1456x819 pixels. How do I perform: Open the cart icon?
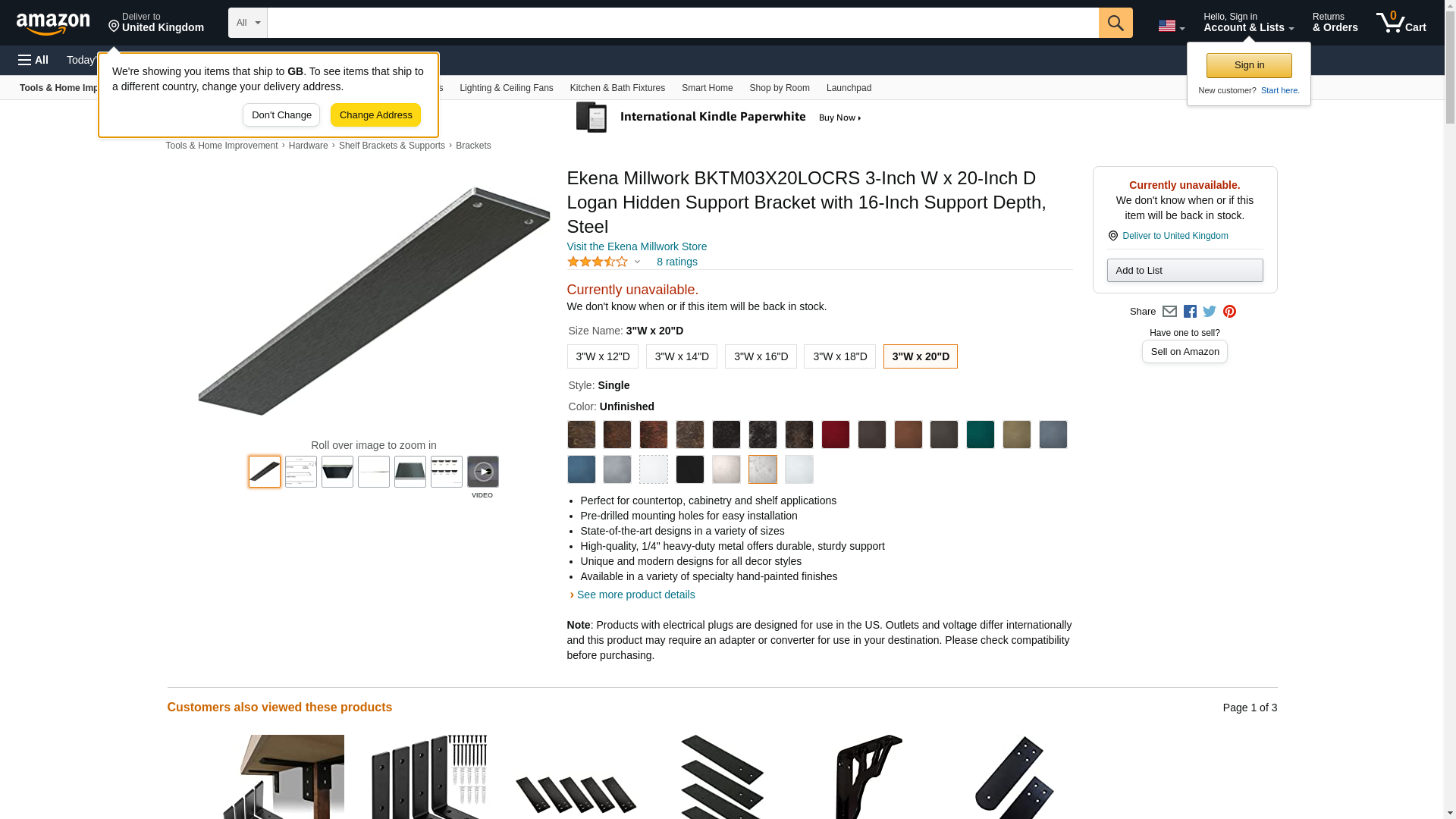(1401, 23)
